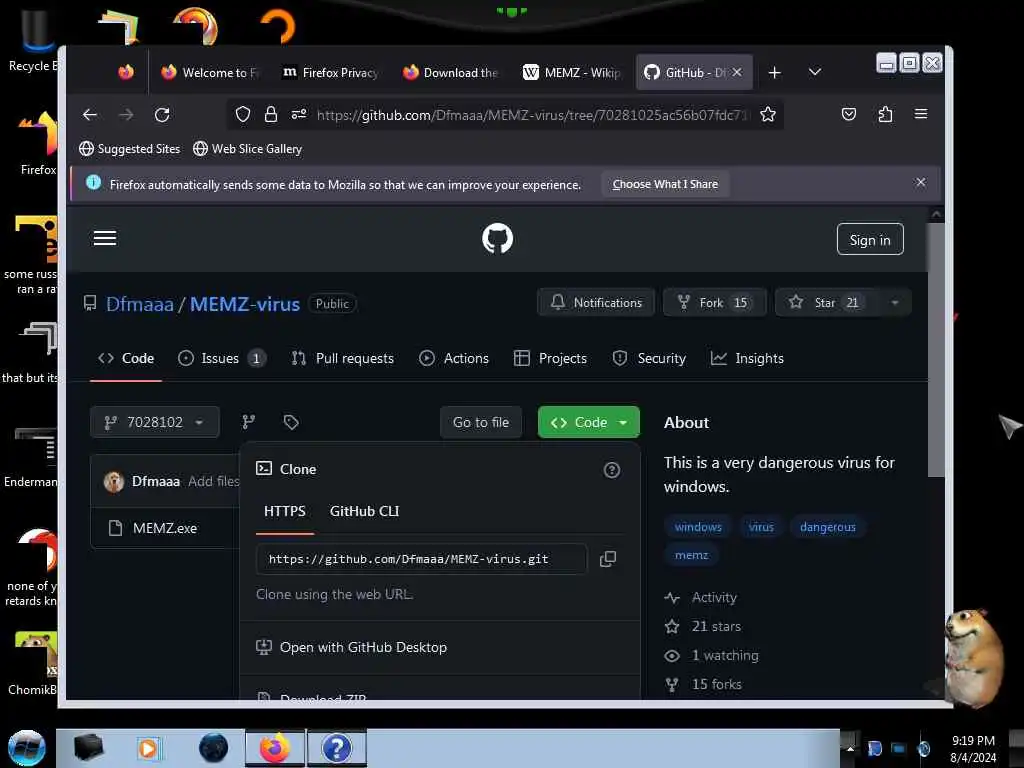Click Choose What I Share button
Screen dimensions: 1024x768
[x=665, y=184]
